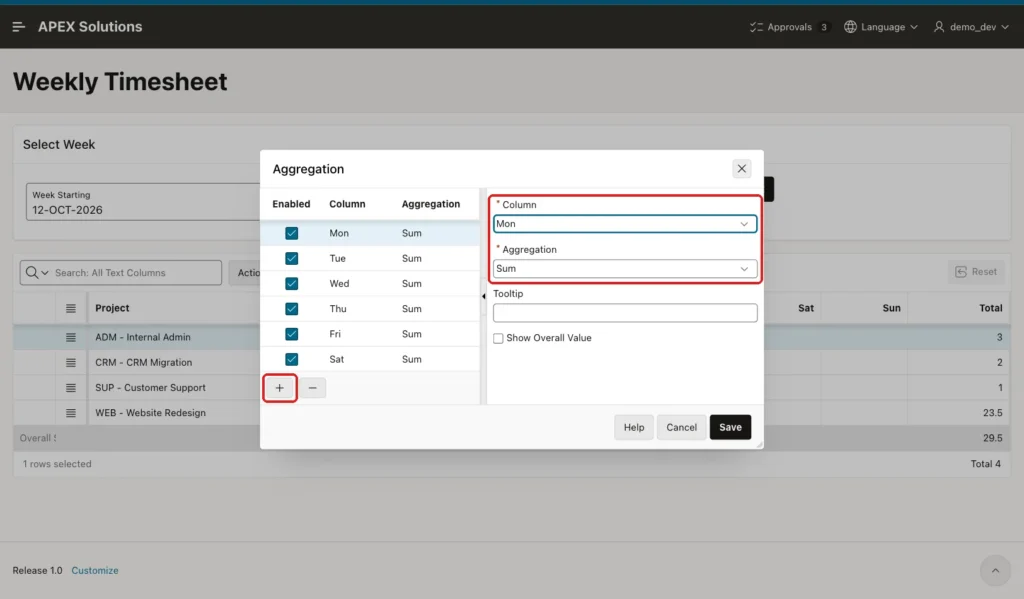Viewport: 1024px width, 599px height.
Task: Click the scroll-to-top arrow button
Action: 995,570
